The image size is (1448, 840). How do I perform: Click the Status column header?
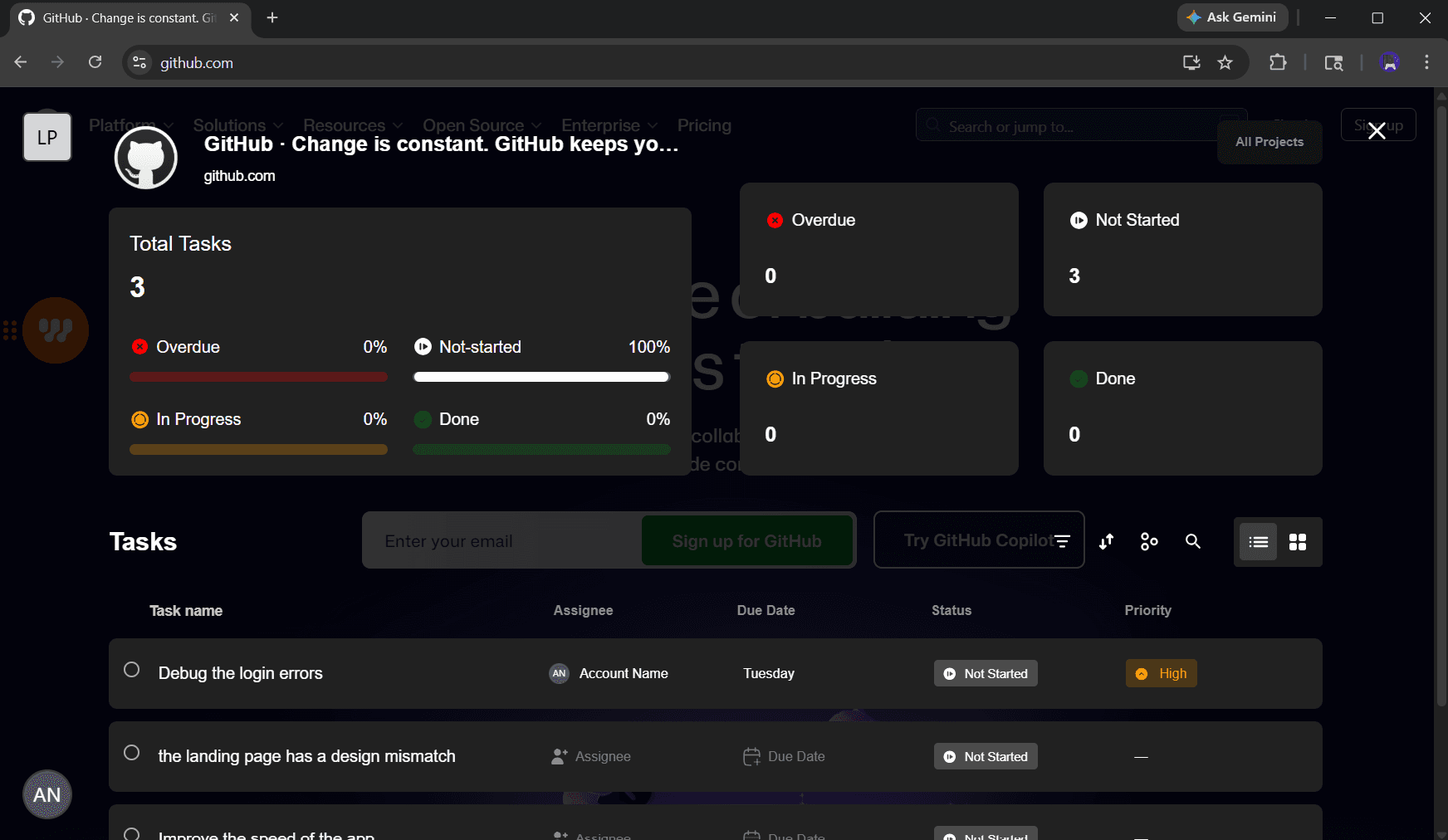[x=951, y=610]
